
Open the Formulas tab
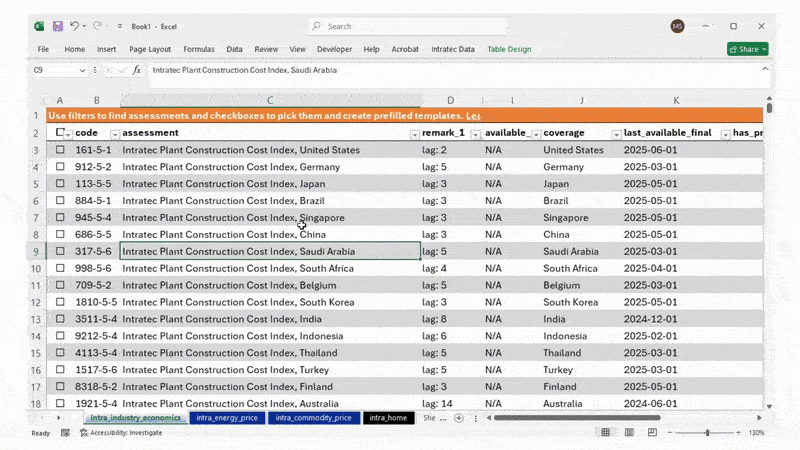(x=198, y=49)
